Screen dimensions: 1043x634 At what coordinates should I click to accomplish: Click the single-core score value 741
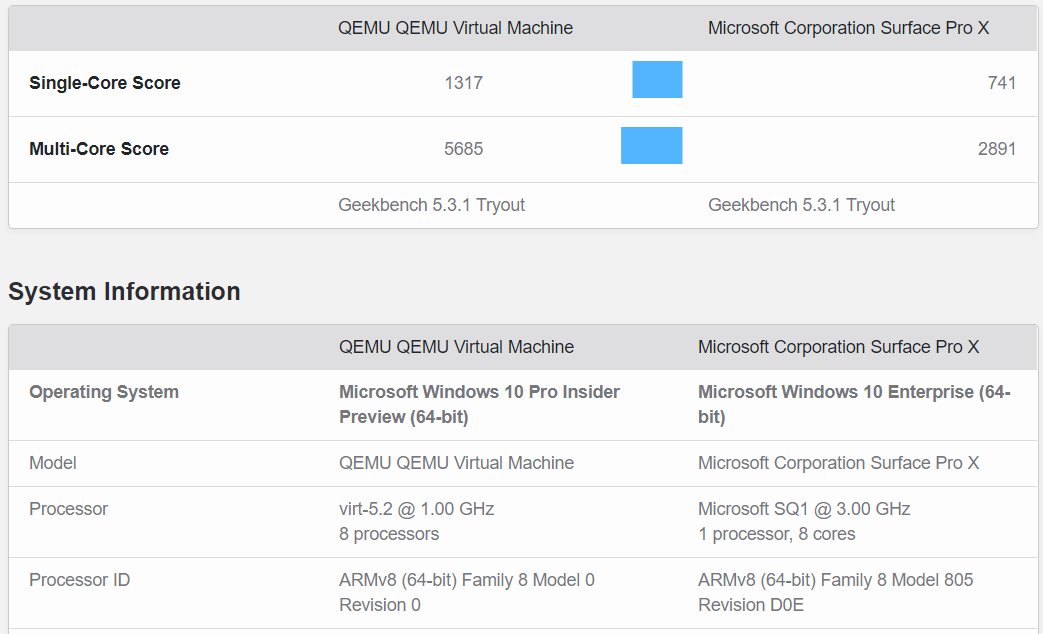point(1002,82)
